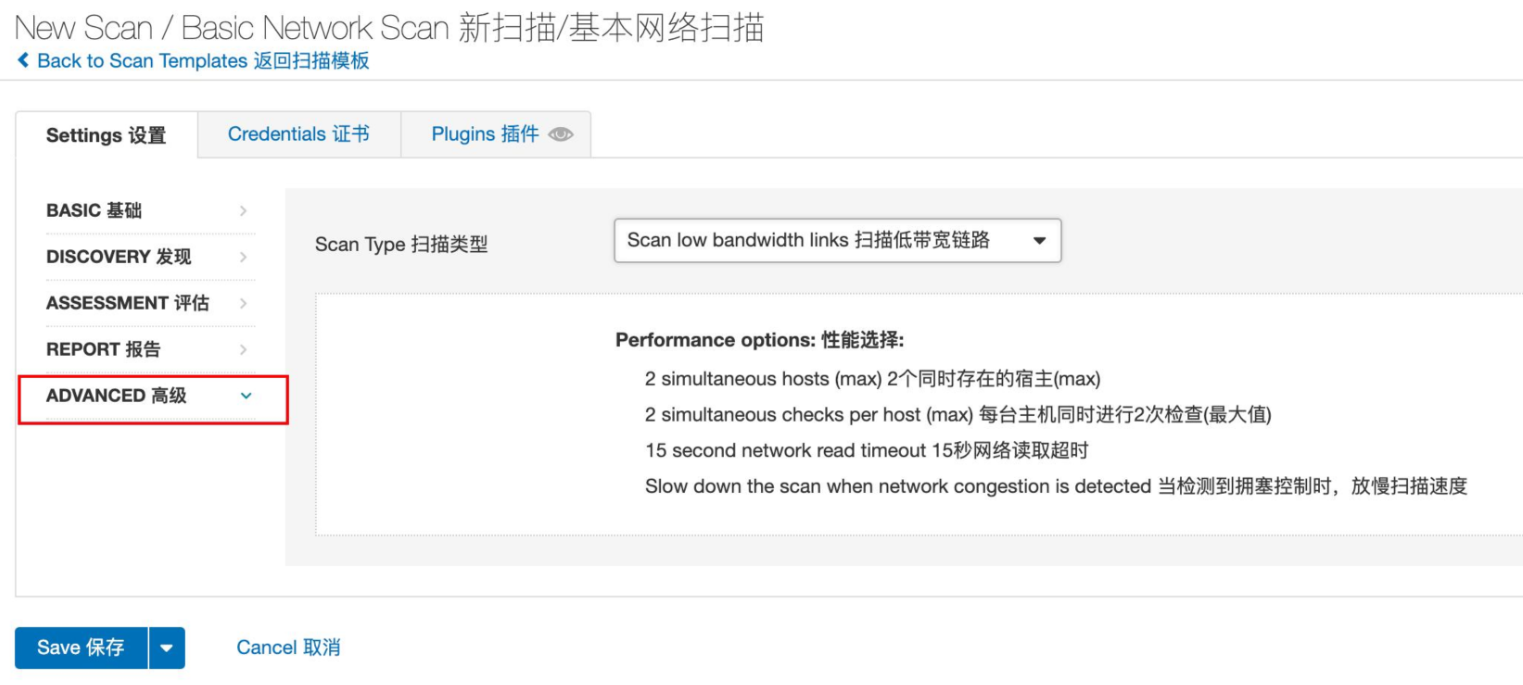Viewport: 1523px width, 685px height.
Task: Click the arrow icon beside ASSESSMENT 评估
Action: (243, 303)
